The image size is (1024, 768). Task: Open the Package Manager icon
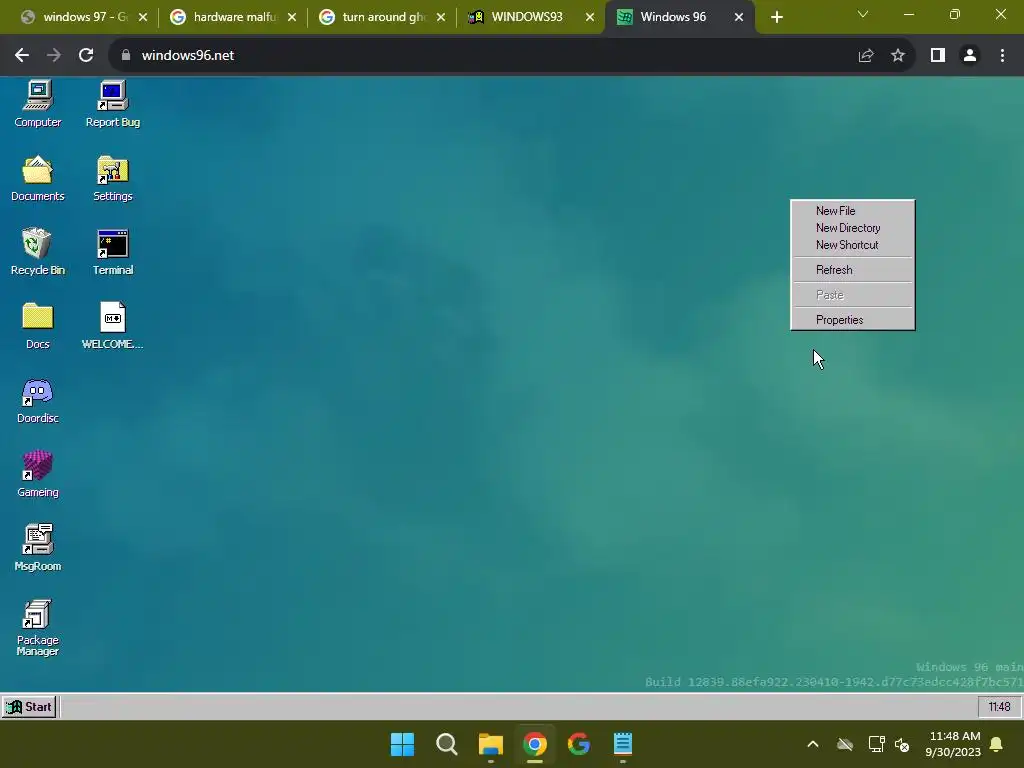point(37,627)
